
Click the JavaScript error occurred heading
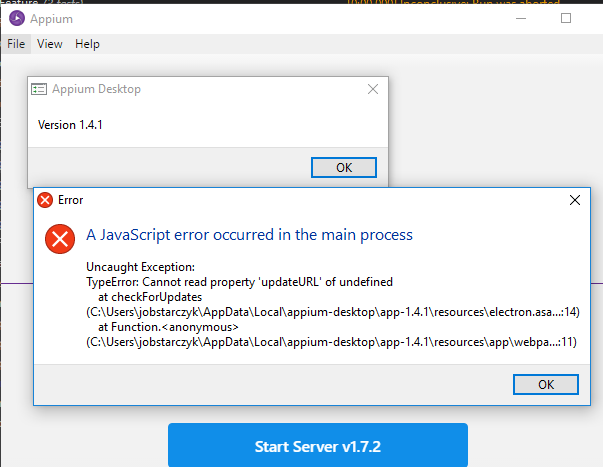tap(249, 235)
